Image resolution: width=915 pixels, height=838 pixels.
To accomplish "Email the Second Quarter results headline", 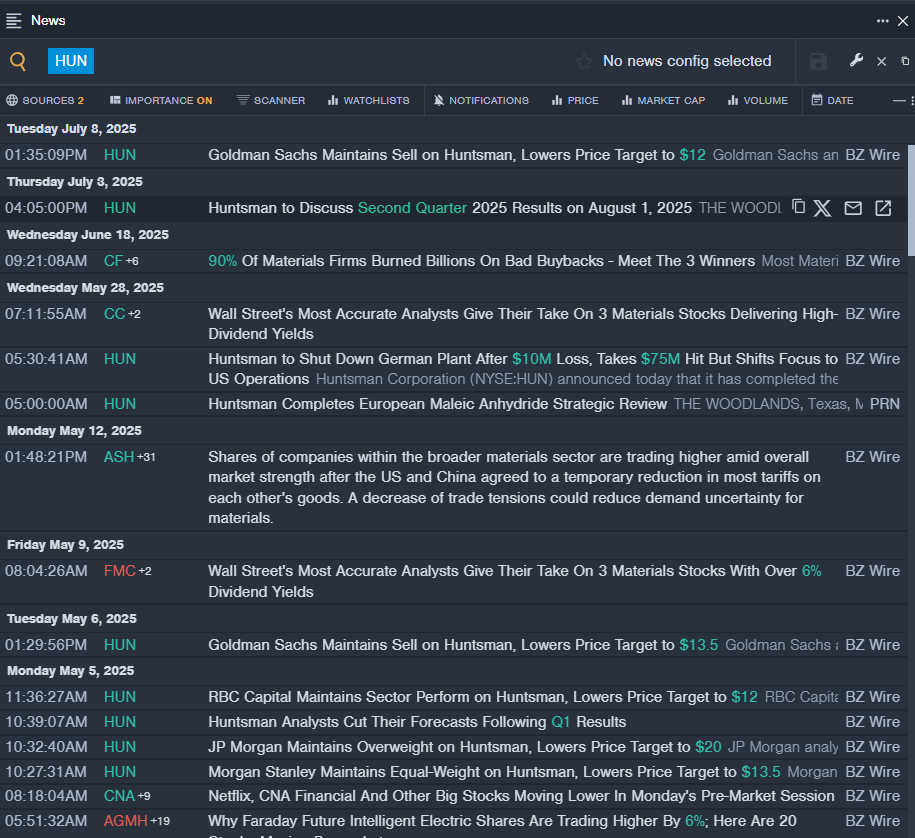I will [853, 208].
